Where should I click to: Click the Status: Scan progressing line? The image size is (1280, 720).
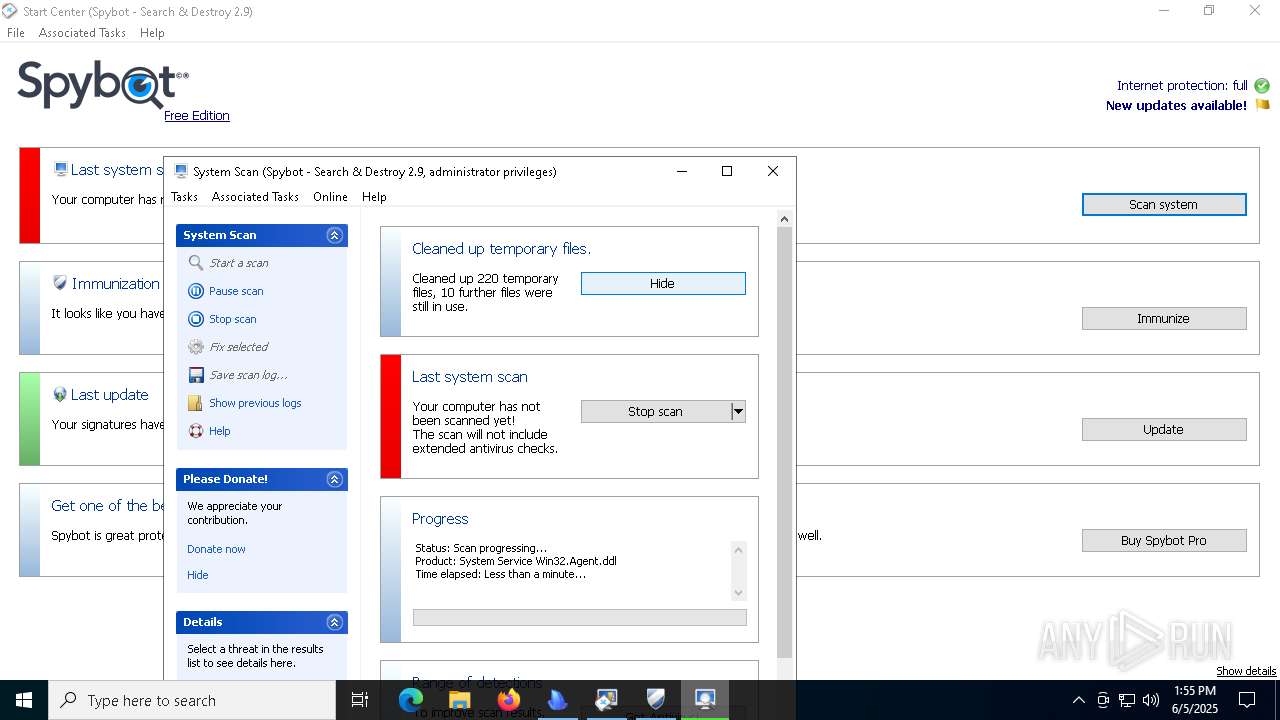point(481,548)
